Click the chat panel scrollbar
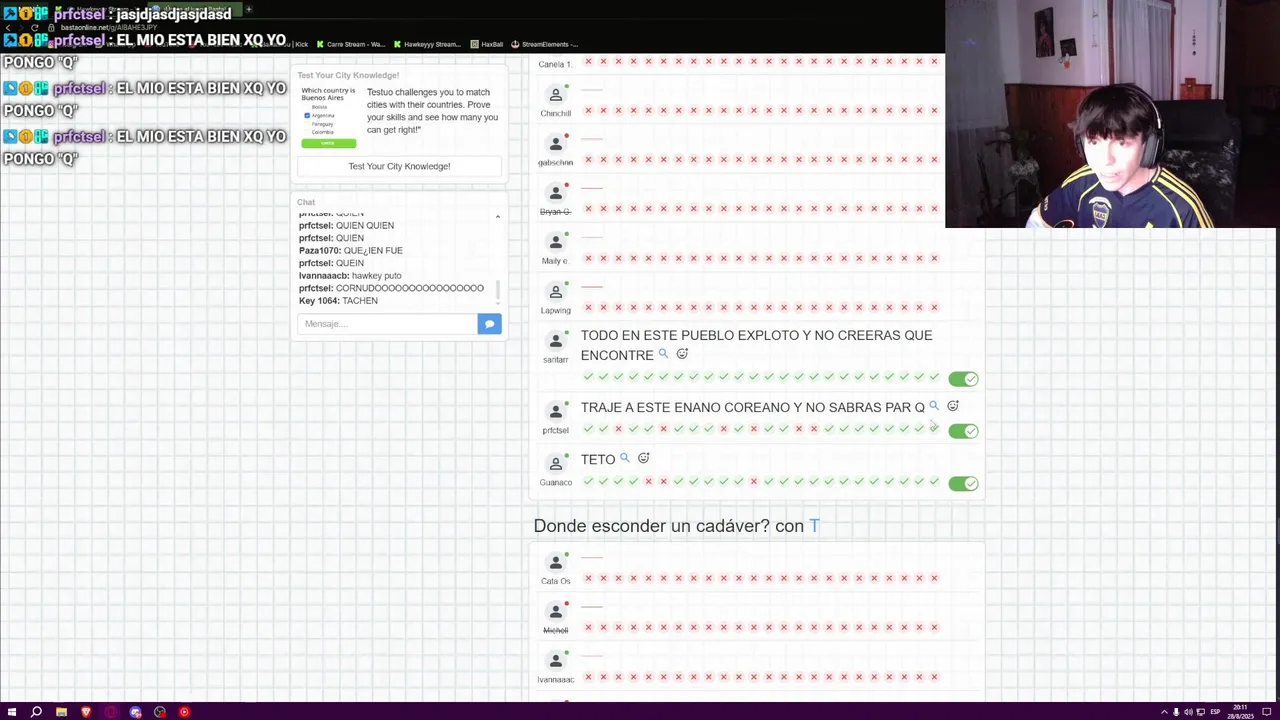1280x720 pixels. tap(497, 290)
